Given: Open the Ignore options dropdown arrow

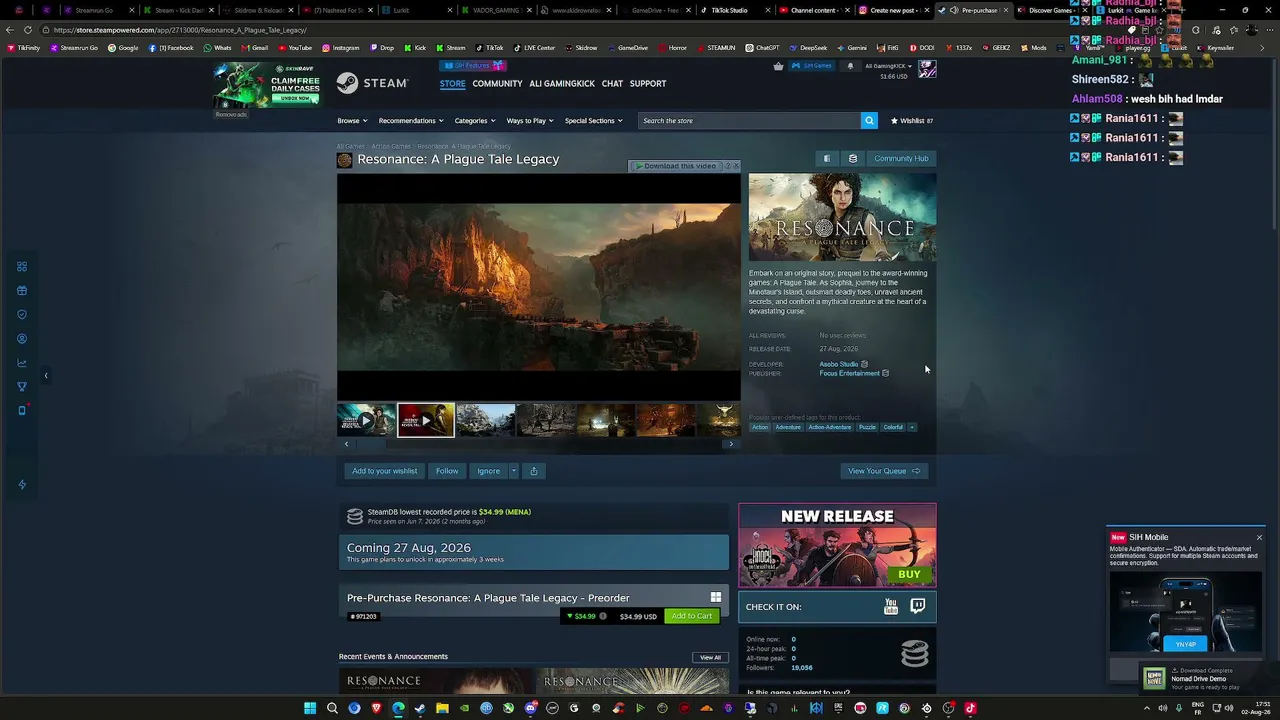Looking at the screenshot, I should click(514, 471).
